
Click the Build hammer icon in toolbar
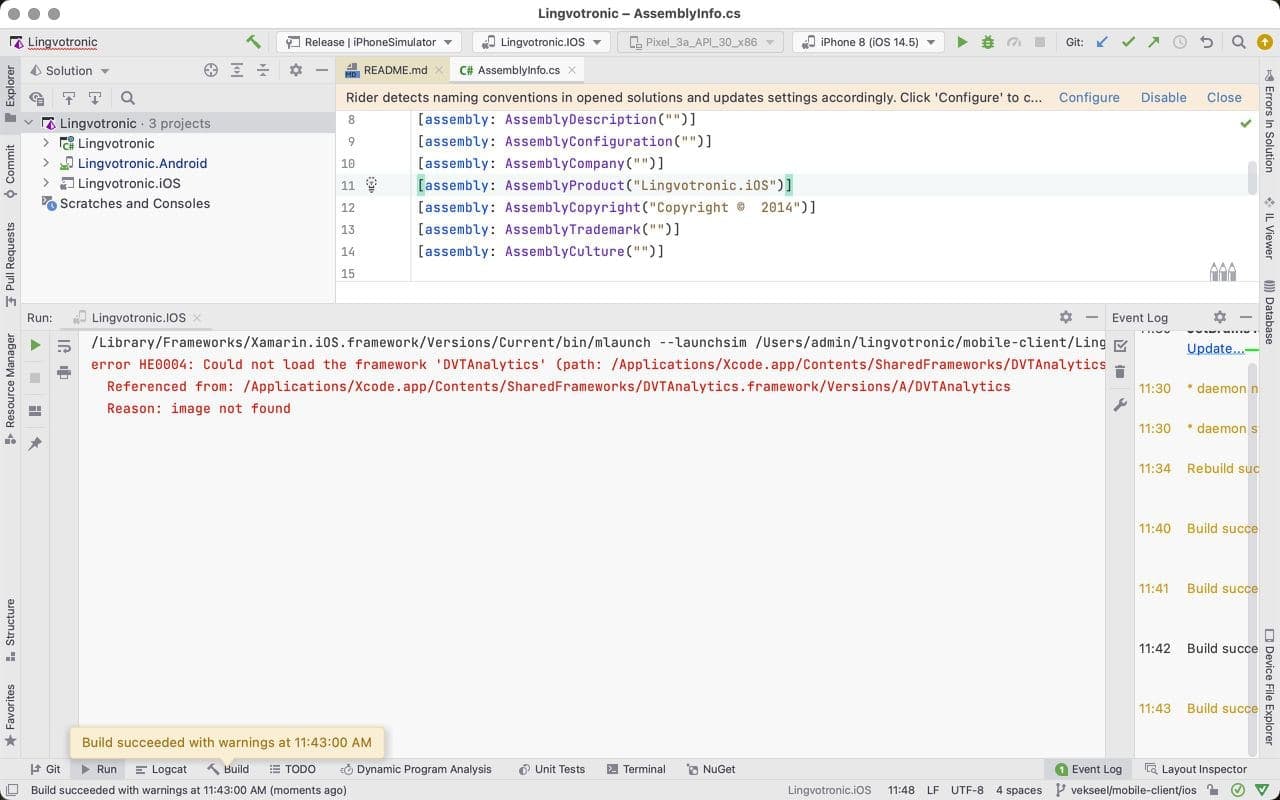pyautogui.click(x=253, y=42)
